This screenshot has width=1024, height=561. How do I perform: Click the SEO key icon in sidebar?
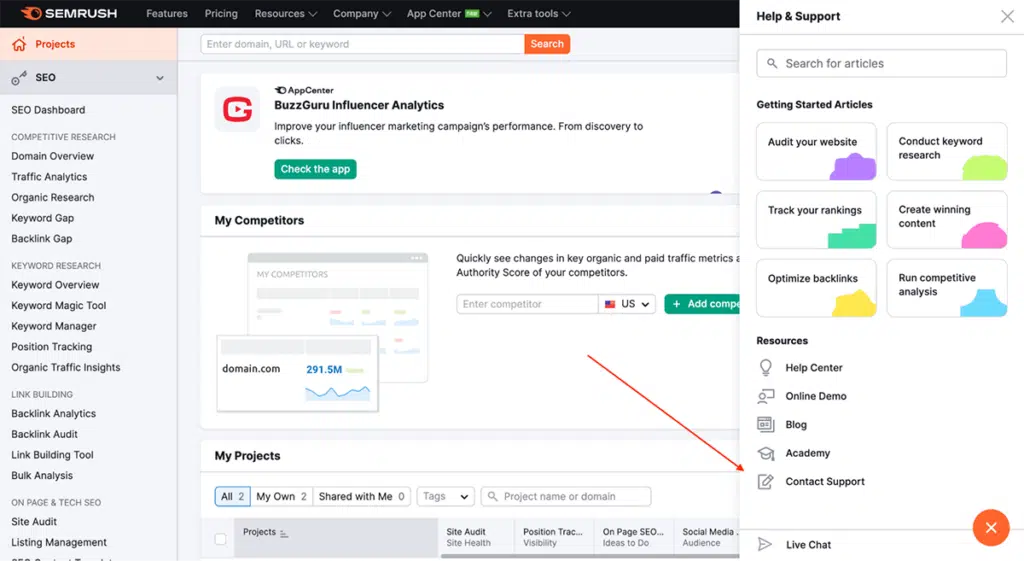click(x=19, y=78)
